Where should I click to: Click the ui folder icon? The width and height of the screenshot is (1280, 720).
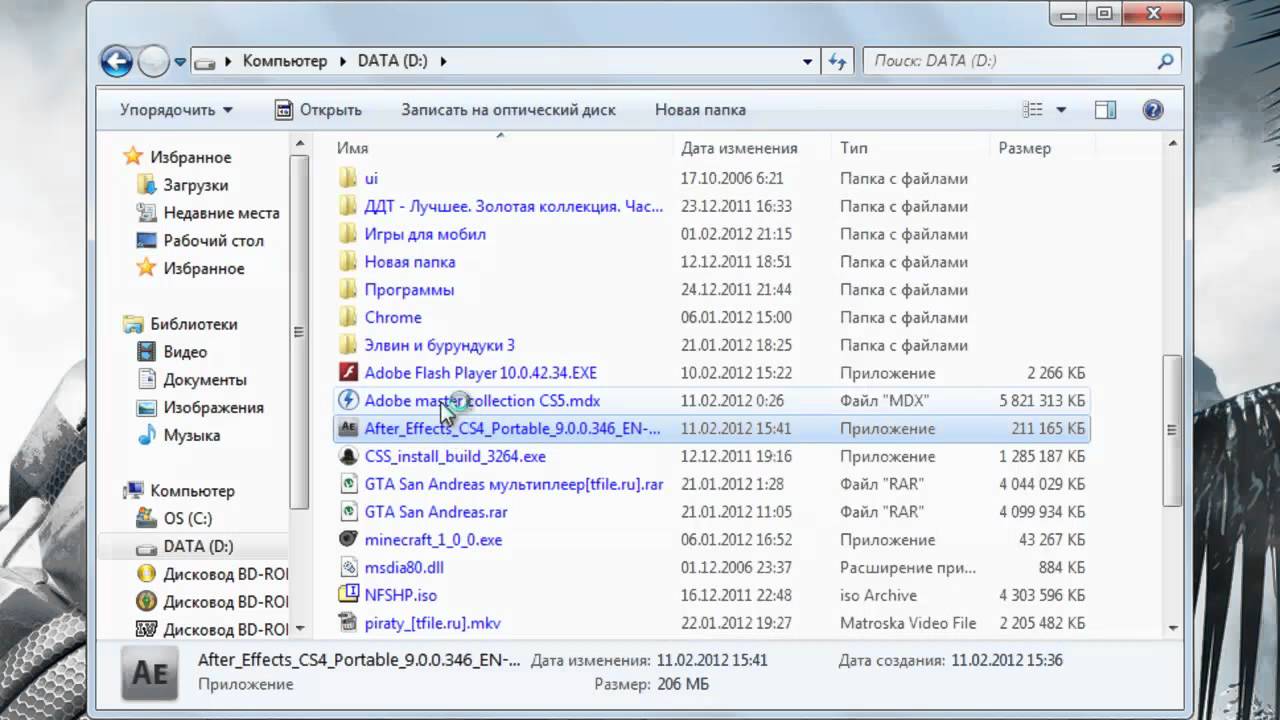pos(348,178)
